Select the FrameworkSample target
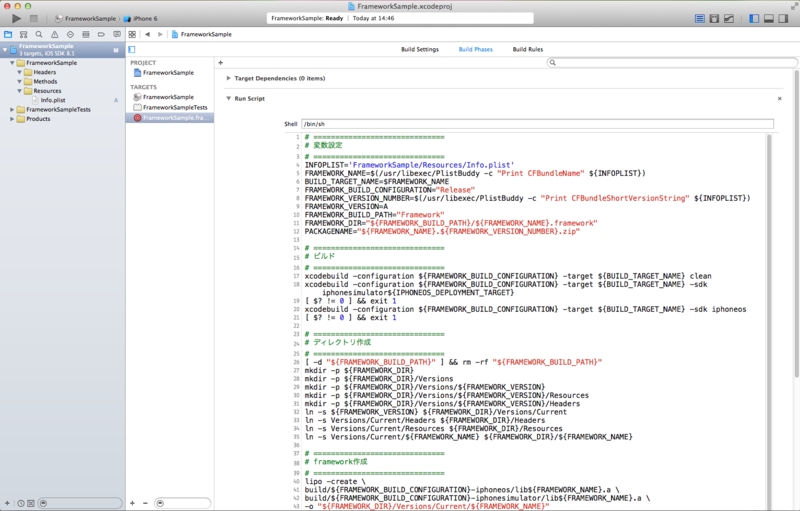The width and height of the screenshot is (800, 511). [x=168, y=97]
